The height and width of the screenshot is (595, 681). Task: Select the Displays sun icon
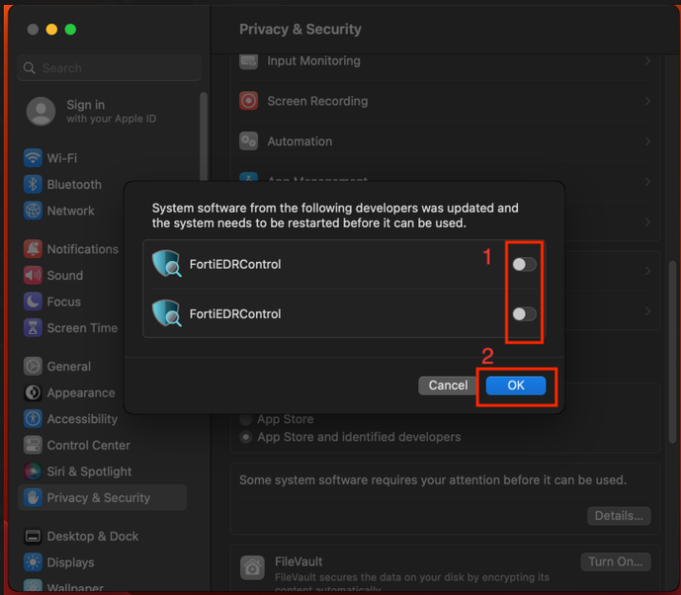click(x=33, y=562)
